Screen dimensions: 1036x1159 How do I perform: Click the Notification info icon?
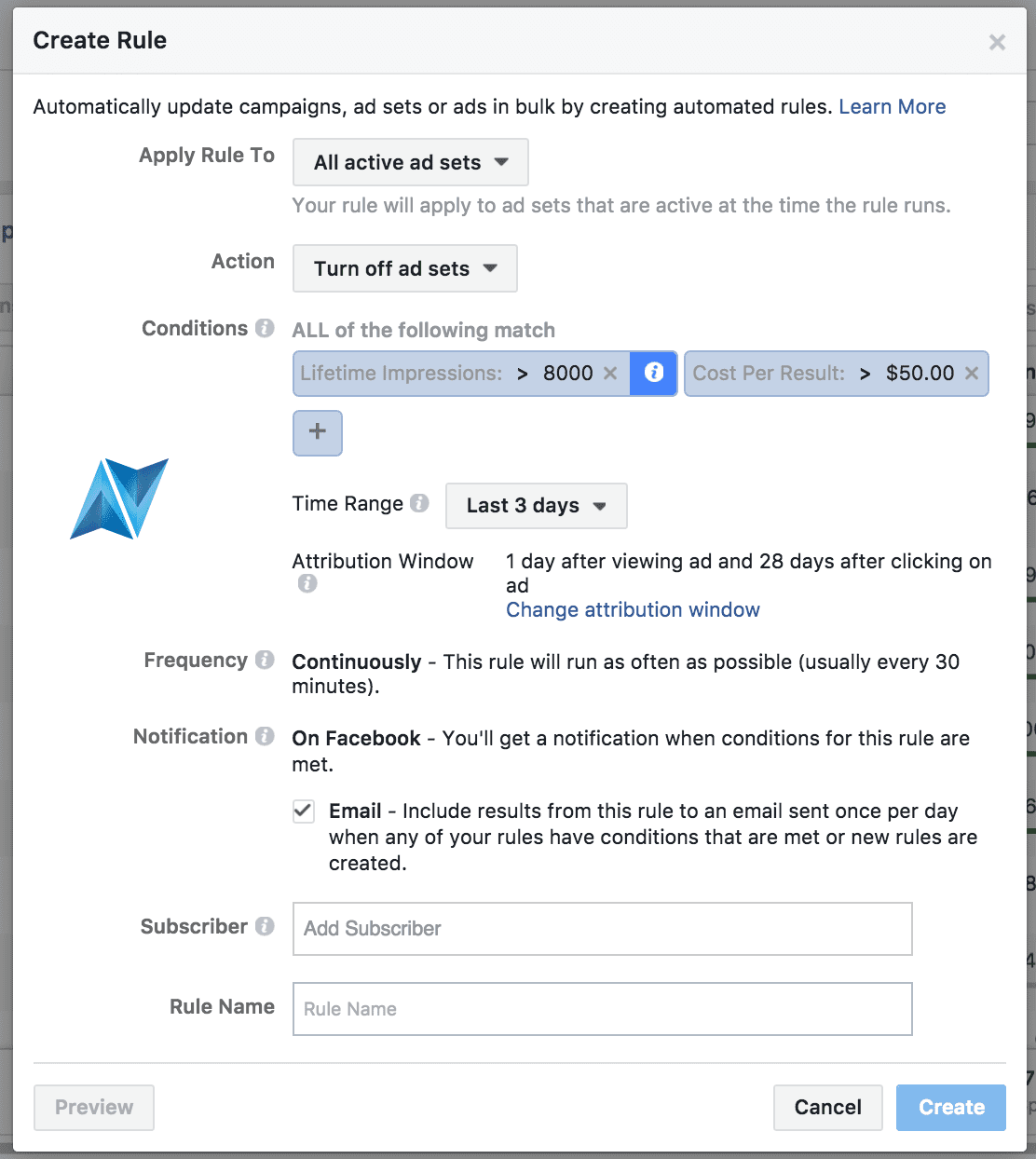tap(265, 736)
